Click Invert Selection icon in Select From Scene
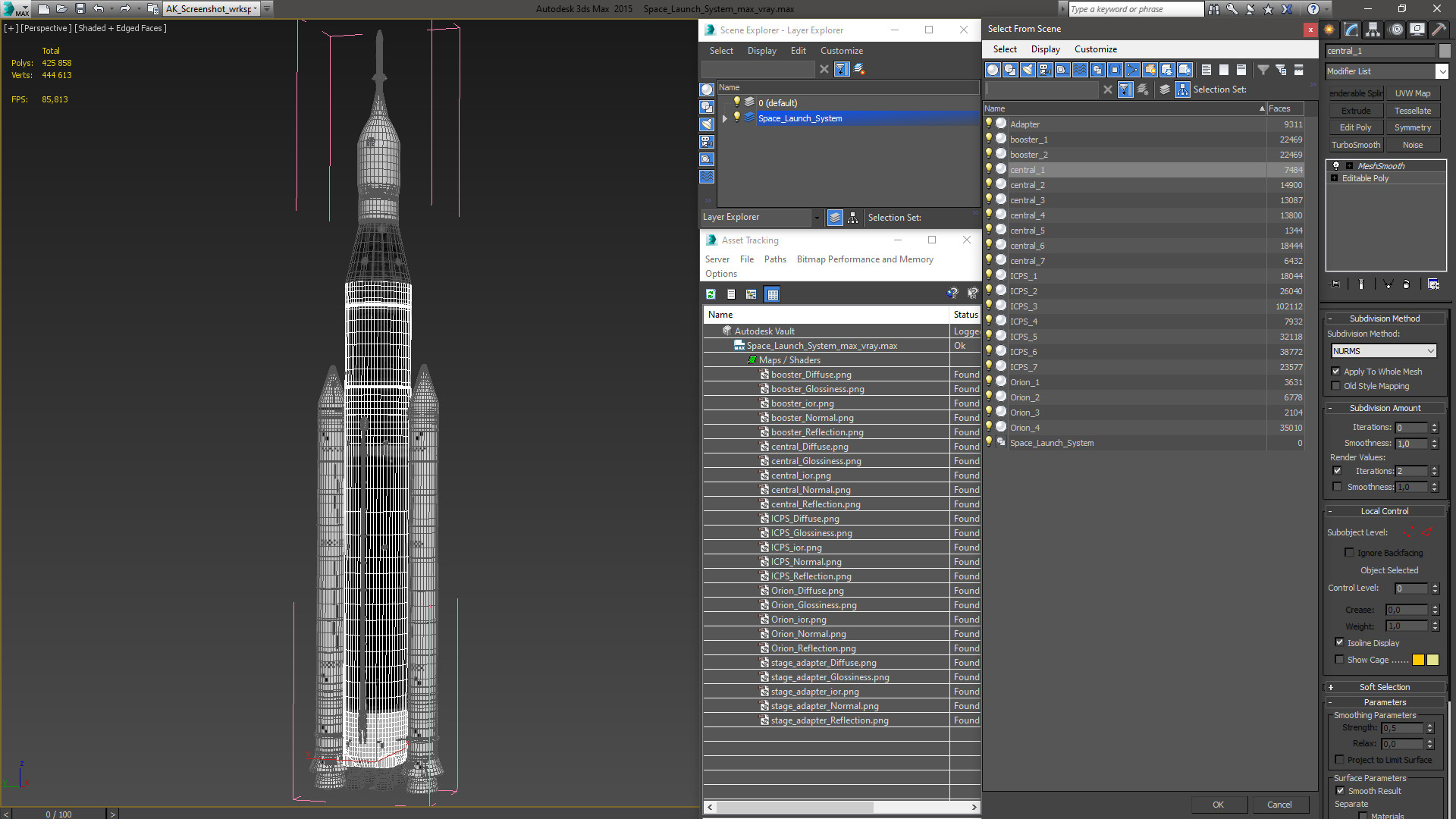Viewport: 1456px width, 819px height. point(1241,70)
